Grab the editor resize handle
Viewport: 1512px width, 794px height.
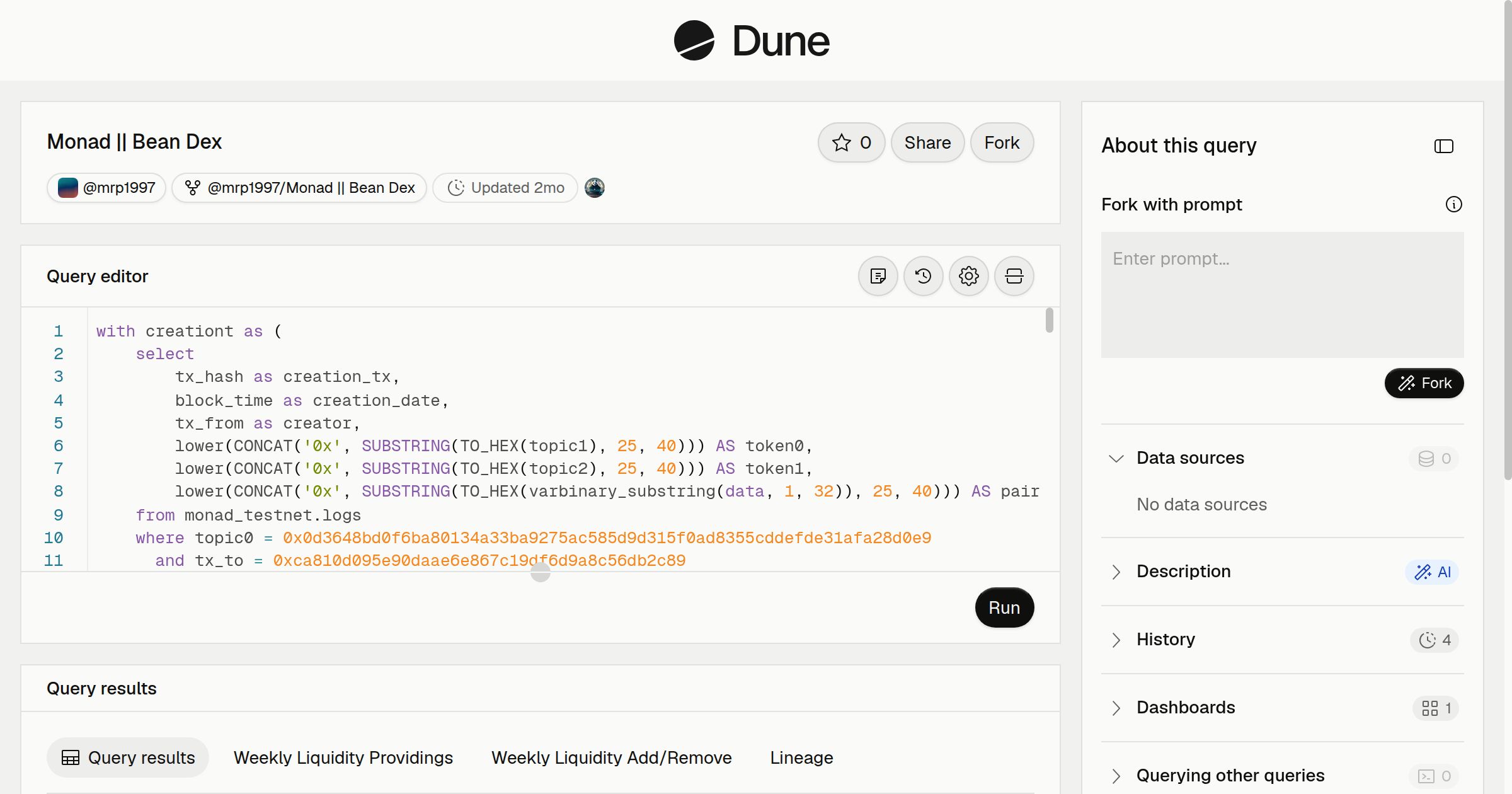(x=541, y=572)
